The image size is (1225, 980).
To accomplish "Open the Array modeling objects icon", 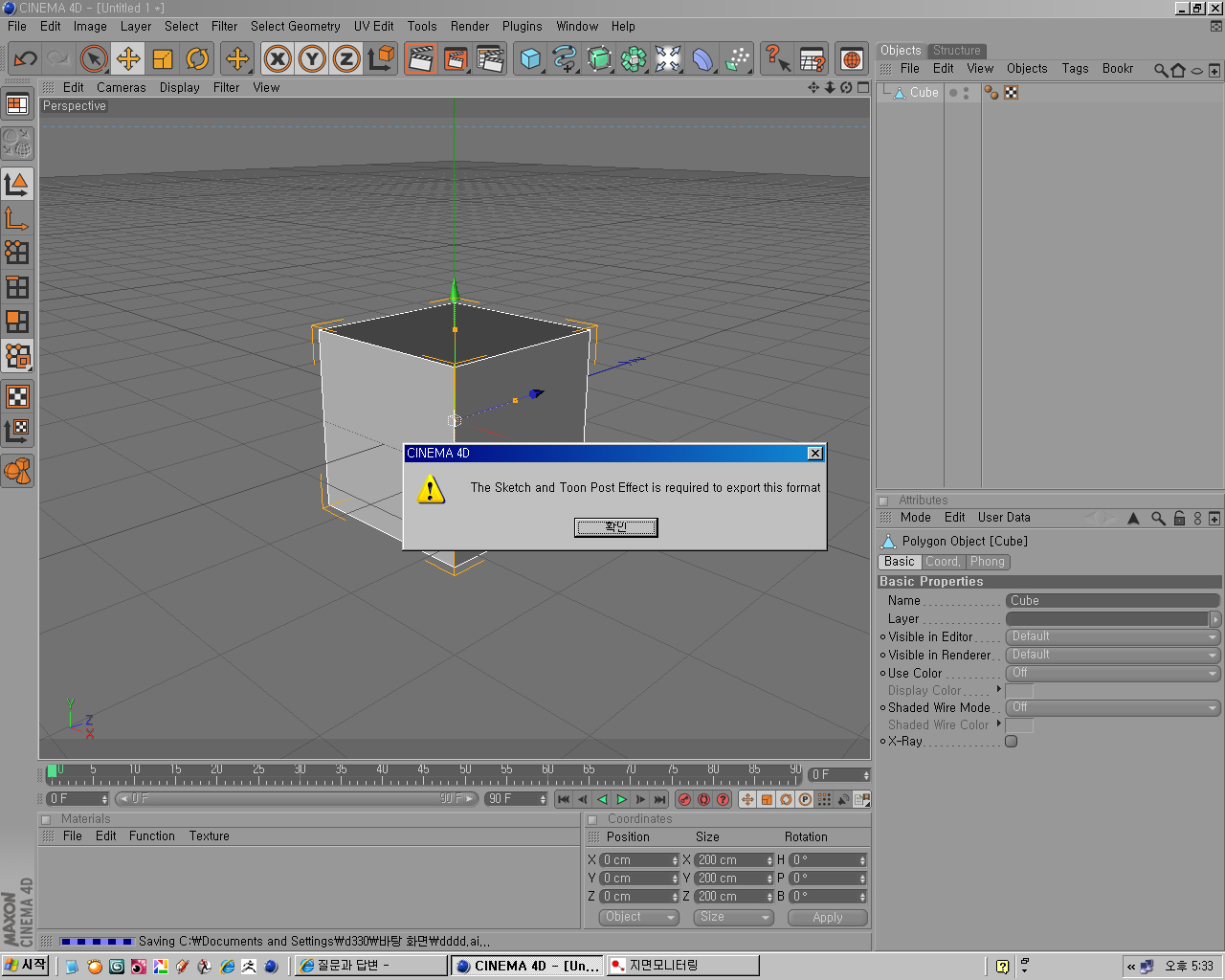I will [634, 58].
